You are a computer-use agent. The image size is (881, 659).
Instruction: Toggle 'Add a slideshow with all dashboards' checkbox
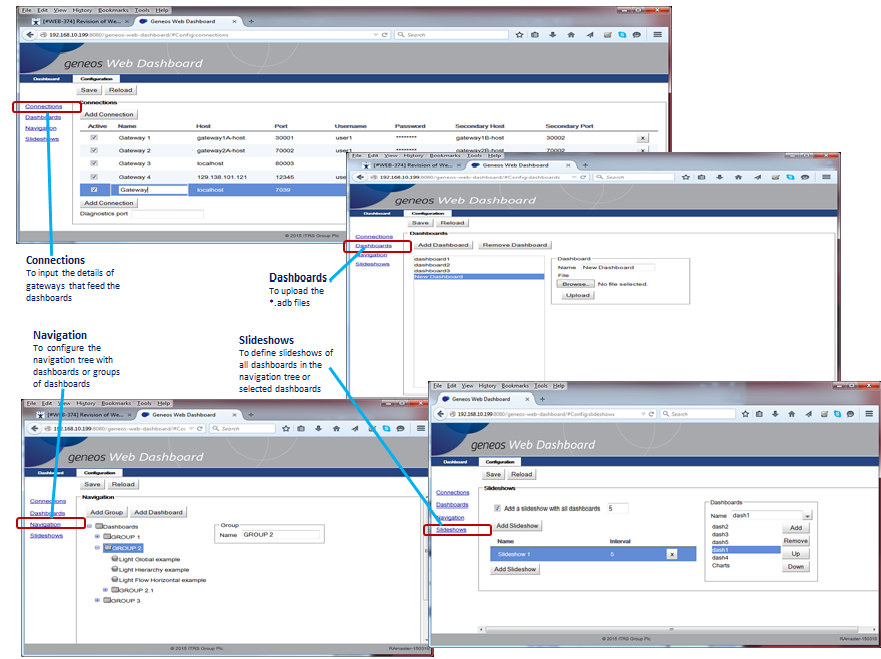(x=497, y=508)
